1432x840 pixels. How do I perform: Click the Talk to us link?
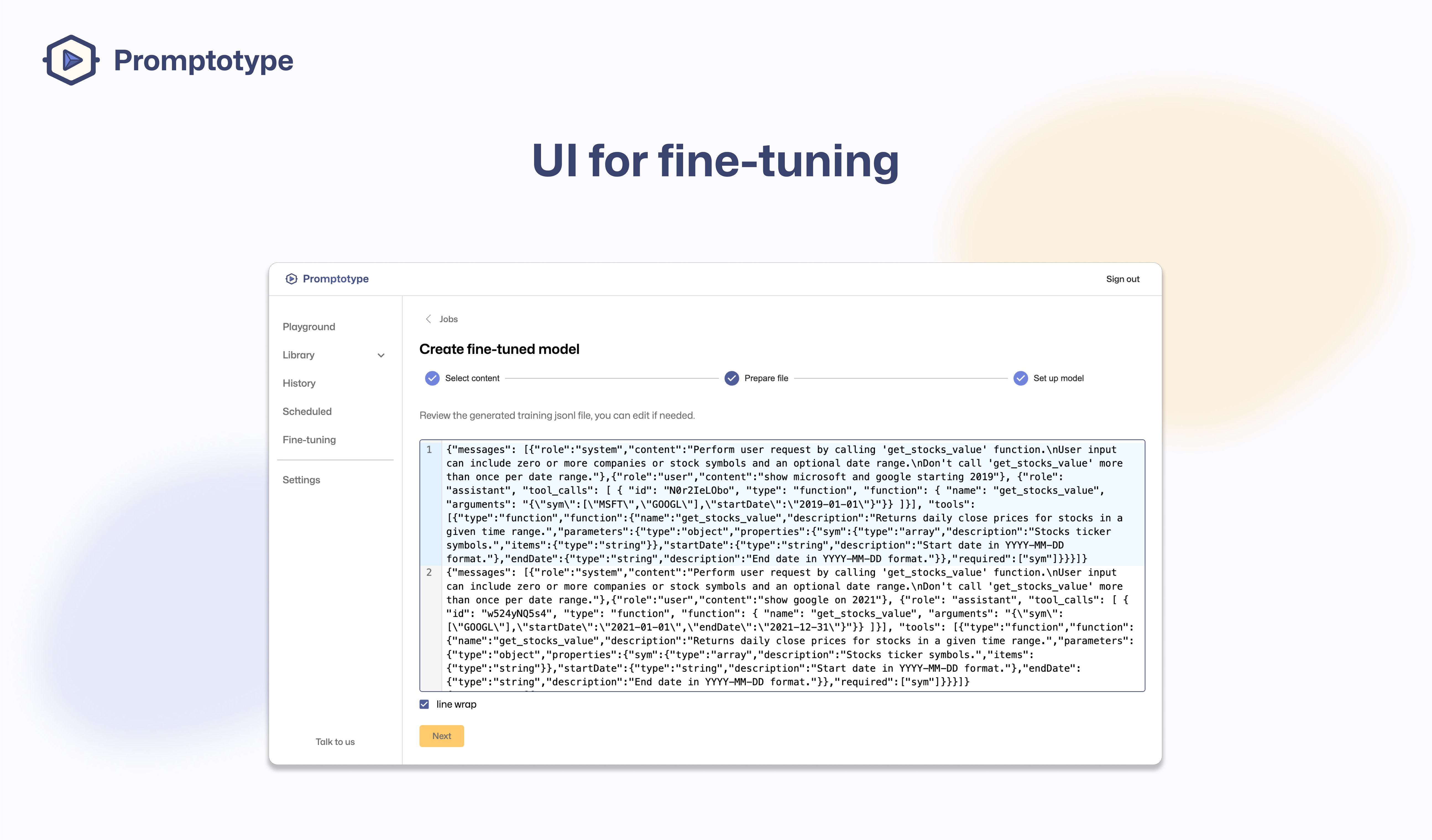tap(335, 742)
